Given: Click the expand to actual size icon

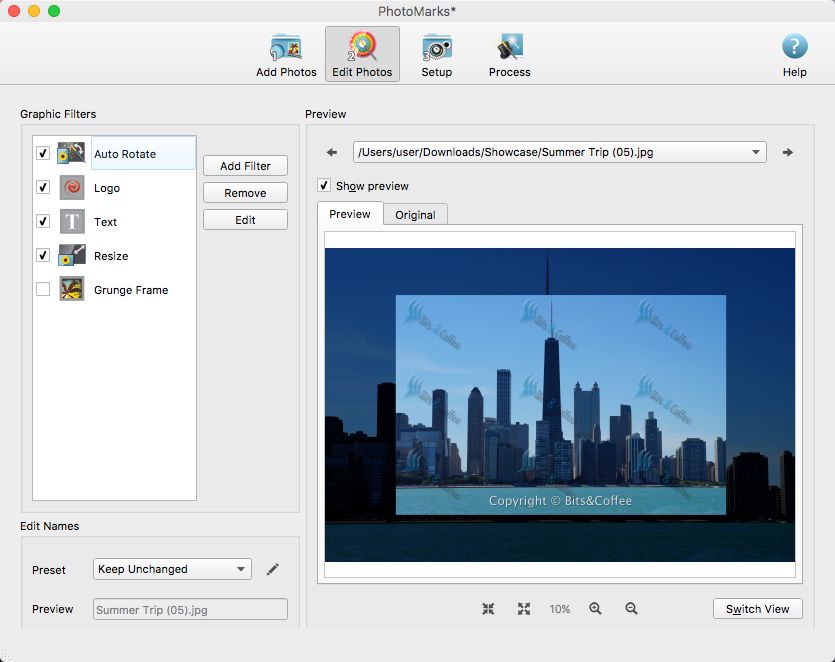Looking at the screenshot, I should (x=524, y=609).
